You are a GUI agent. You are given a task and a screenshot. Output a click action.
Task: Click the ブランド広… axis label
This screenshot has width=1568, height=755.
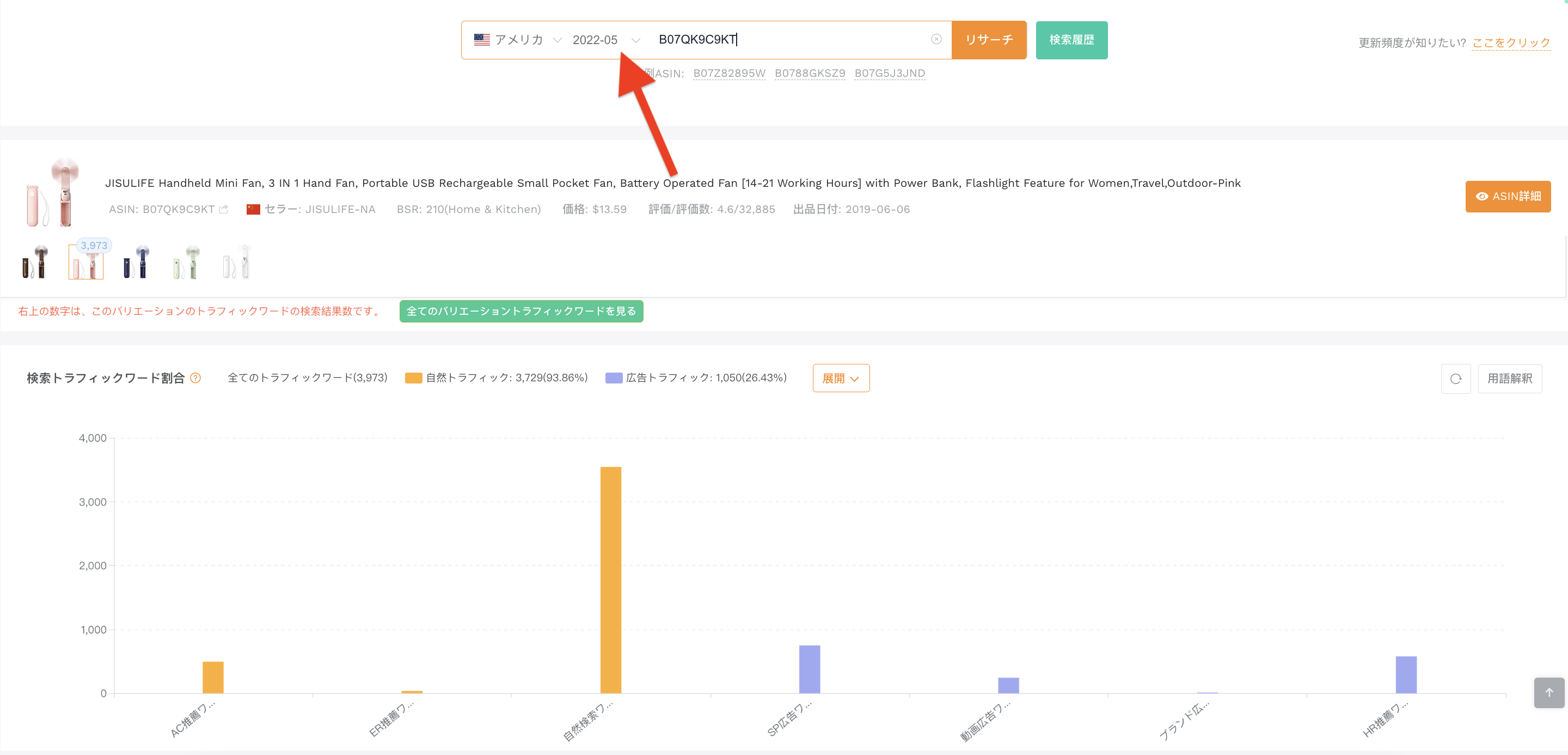[x=1184, y=720]
